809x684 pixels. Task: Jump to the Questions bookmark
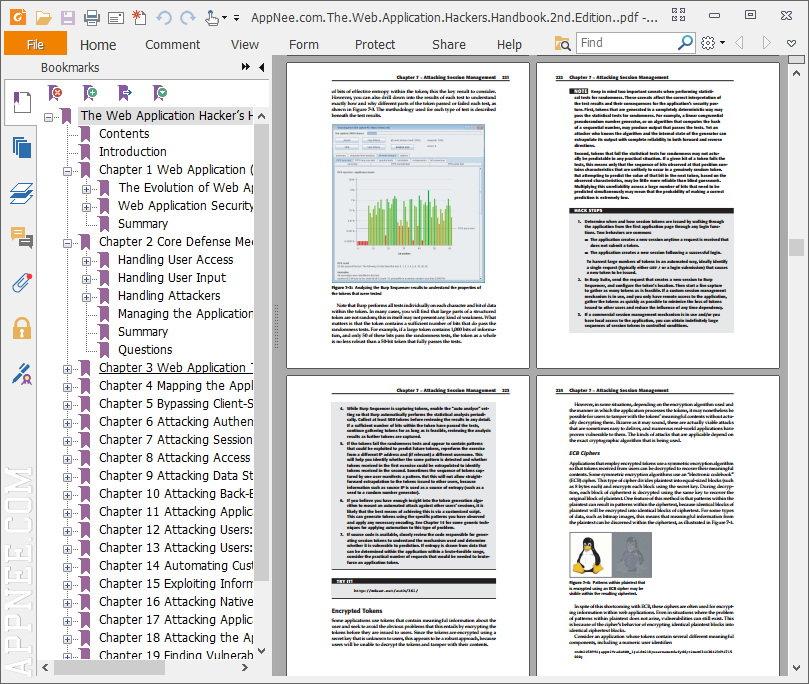click(x=145, y=350)
